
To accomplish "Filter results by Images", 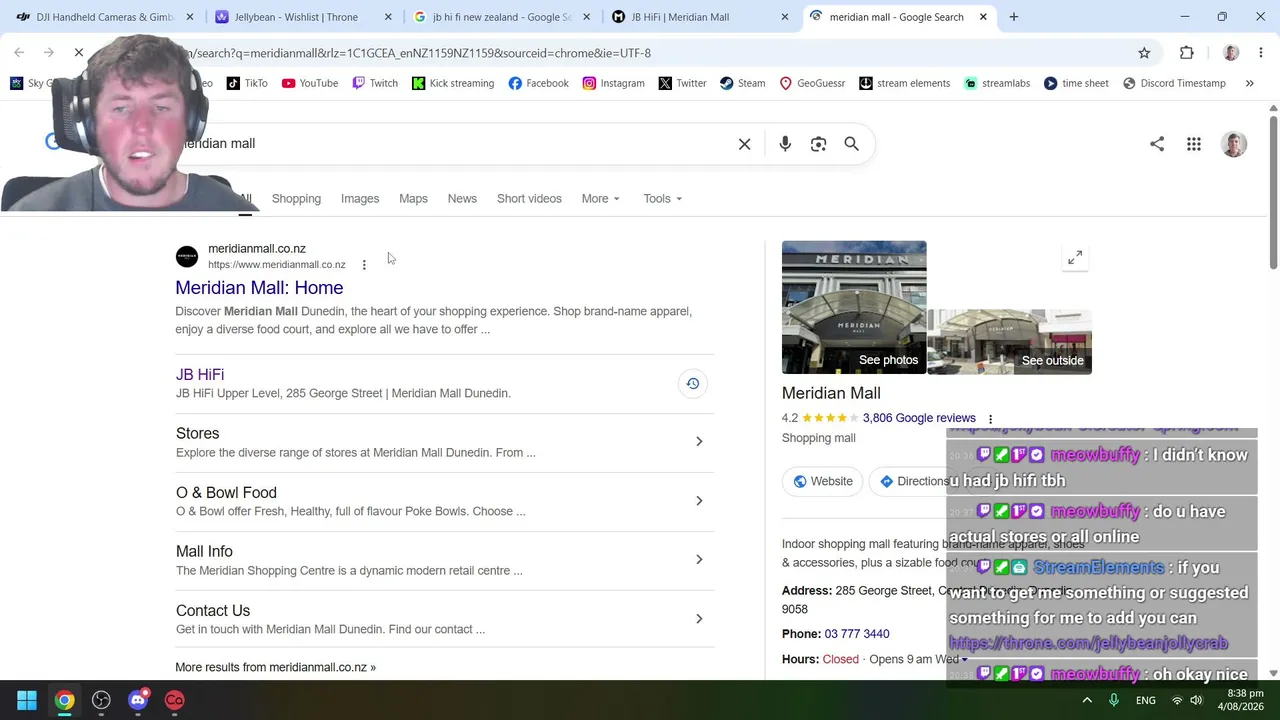I will click(x=360, y=199).
